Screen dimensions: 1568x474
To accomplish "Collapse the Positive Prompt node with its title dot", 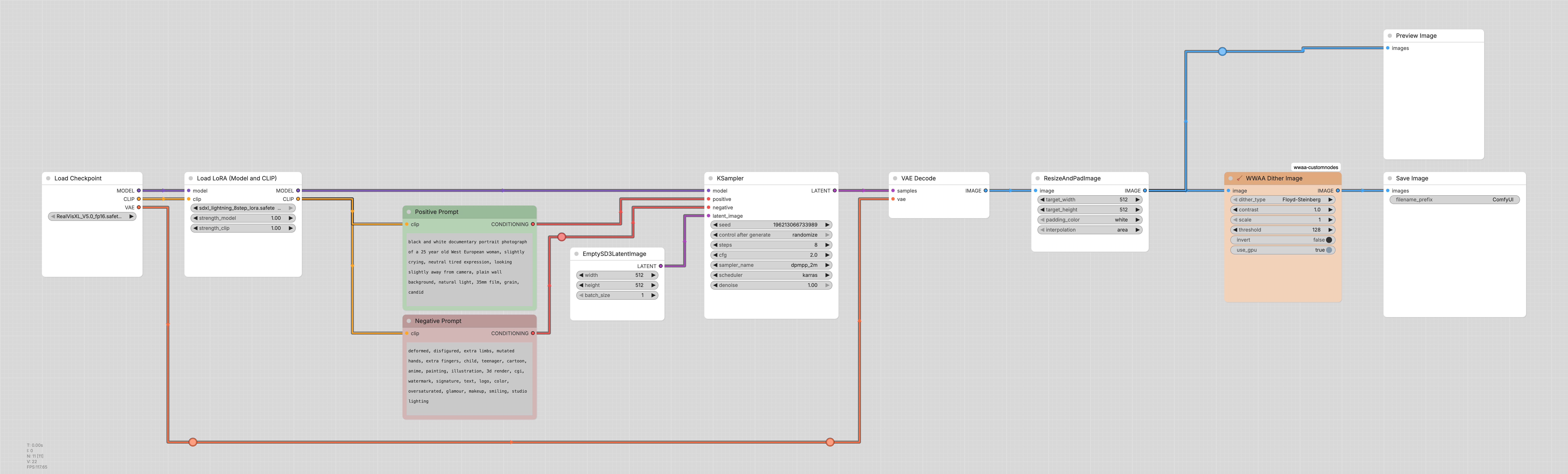I will pyautogui.click(x=409, y=212).
